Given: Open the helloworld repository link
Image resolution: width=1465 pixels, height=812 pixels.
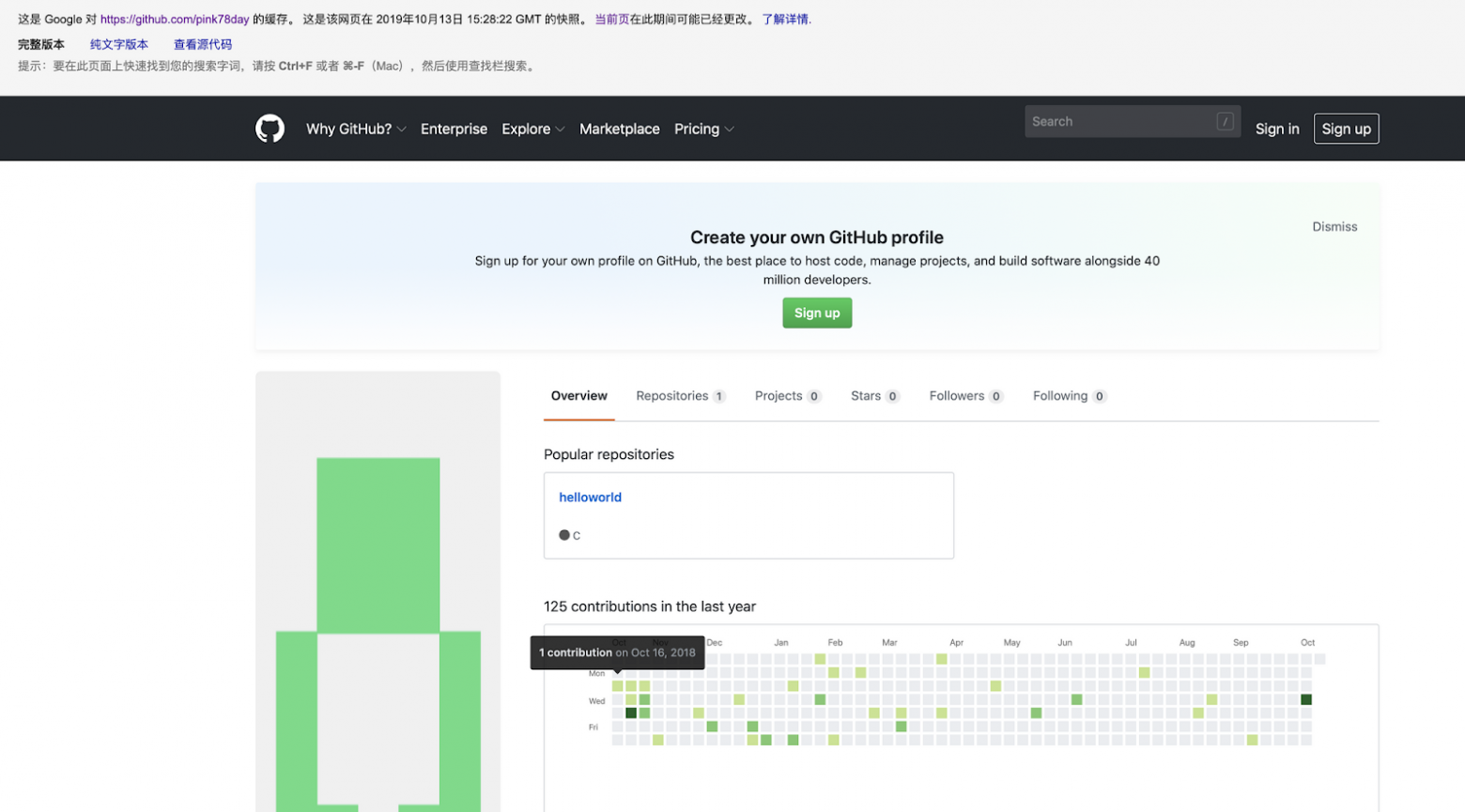Looking at the screenshot, I should [590, 498].
